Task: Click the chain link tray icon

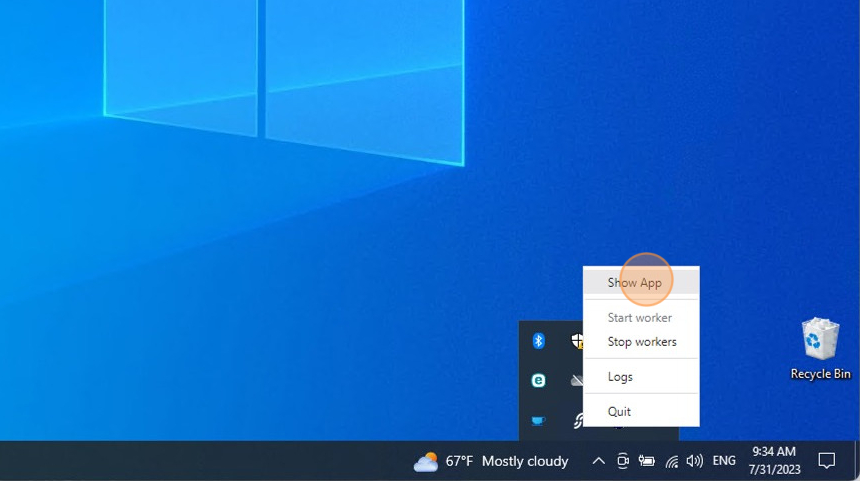Action: tap(577, 420)
